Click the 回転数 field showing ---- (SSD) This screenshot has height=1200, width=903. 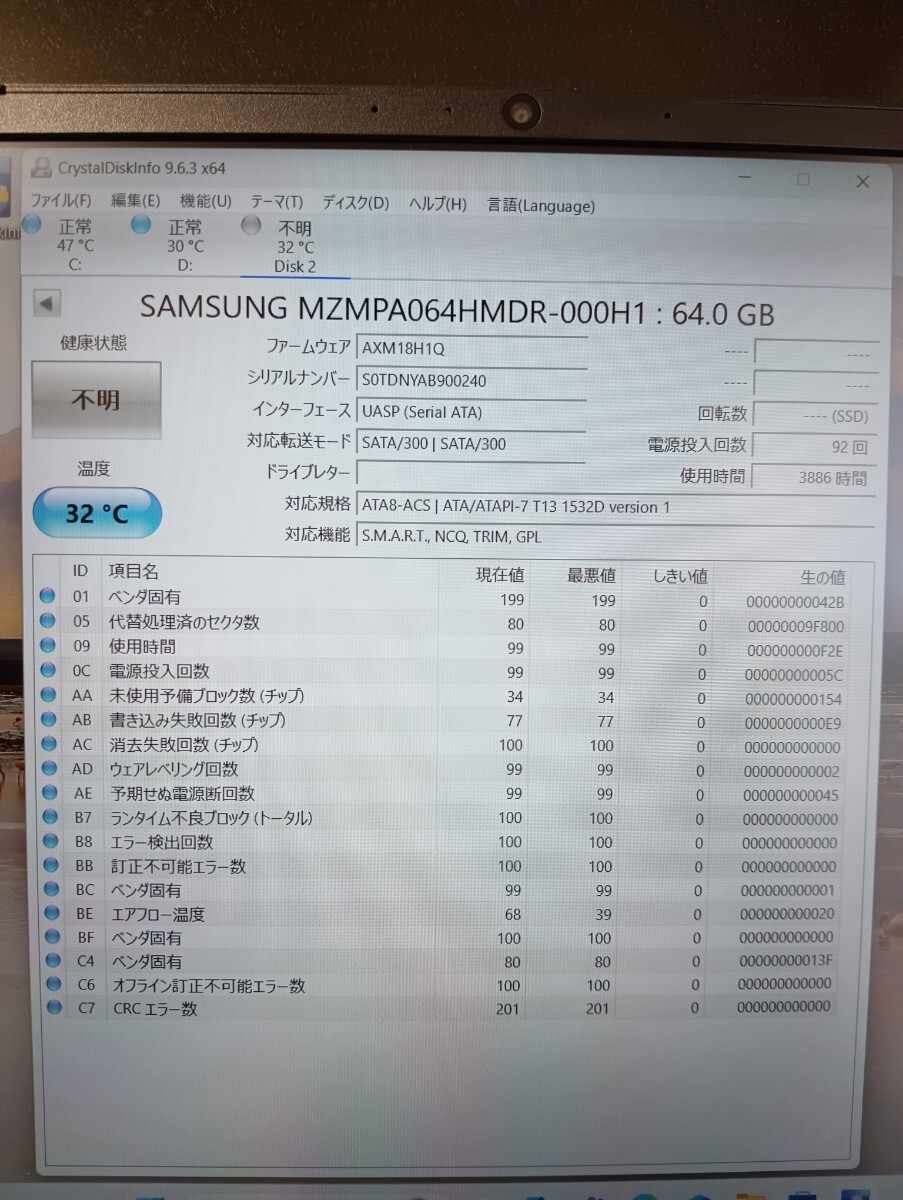pyautogui.click(x=813, y=416)
